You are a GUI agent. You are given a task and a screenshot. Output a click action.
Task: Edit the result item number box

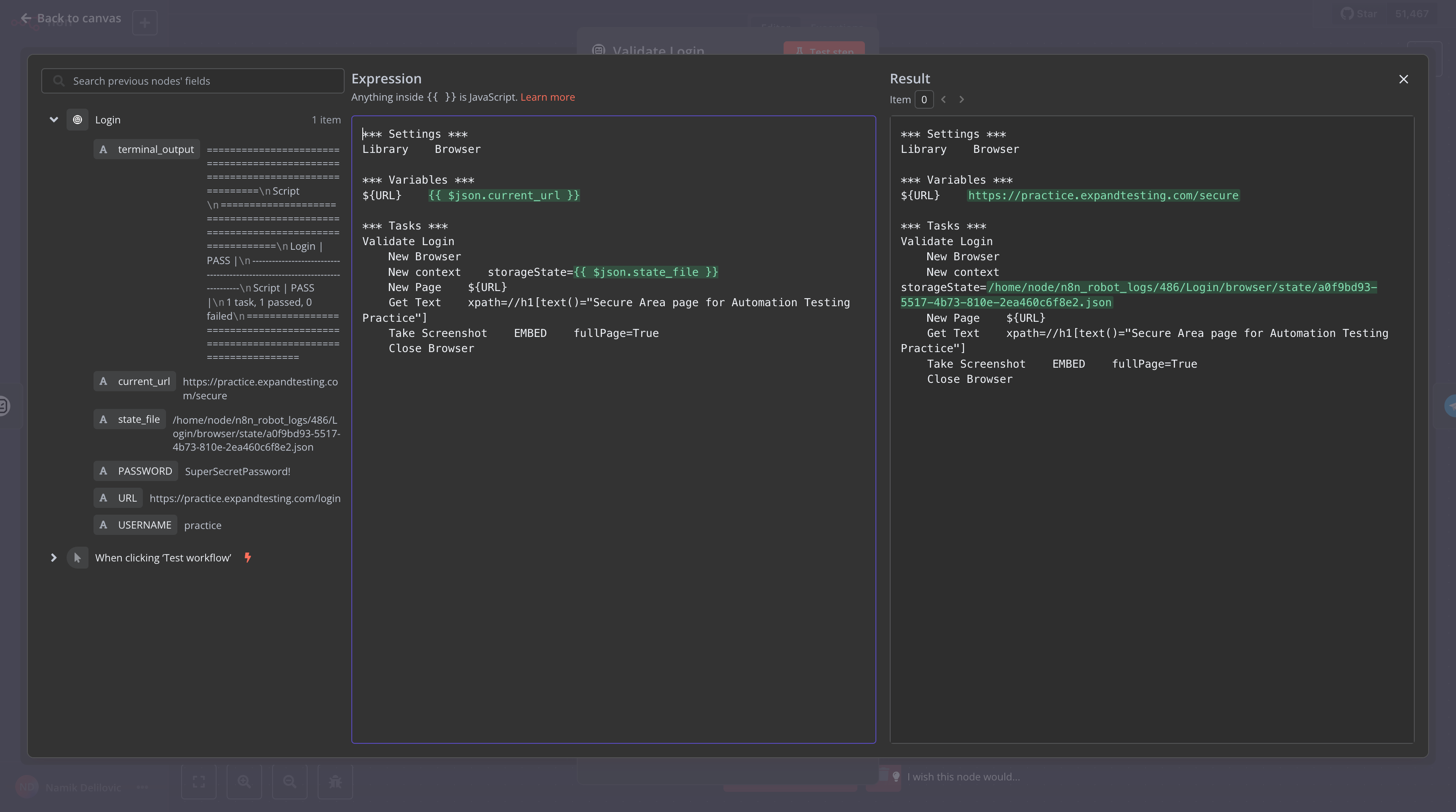point(923,99)
